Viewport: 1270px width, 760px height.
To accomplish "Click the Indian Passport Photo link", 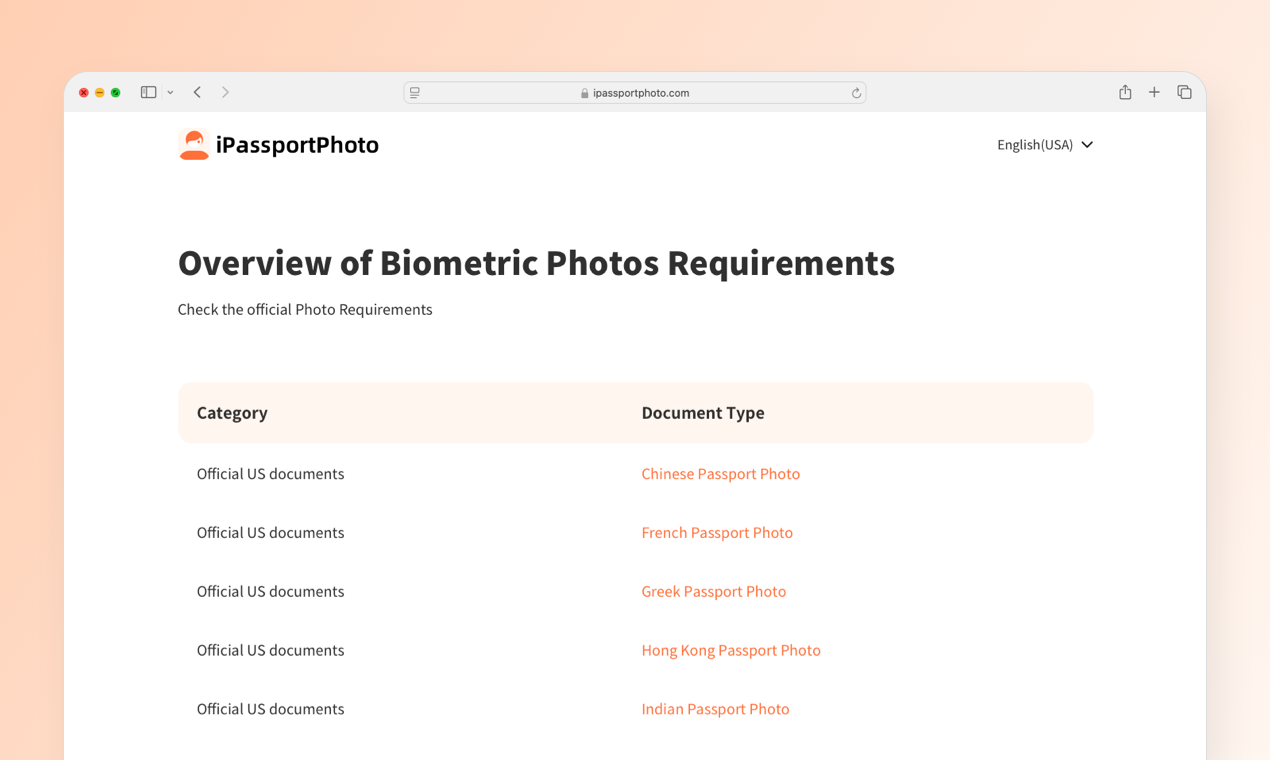I will point(715,709).
